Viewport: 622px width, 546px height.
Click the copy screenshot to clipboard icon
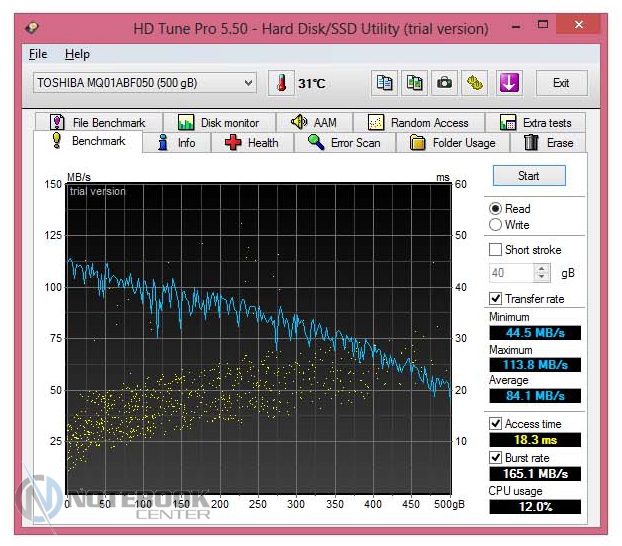414,83
